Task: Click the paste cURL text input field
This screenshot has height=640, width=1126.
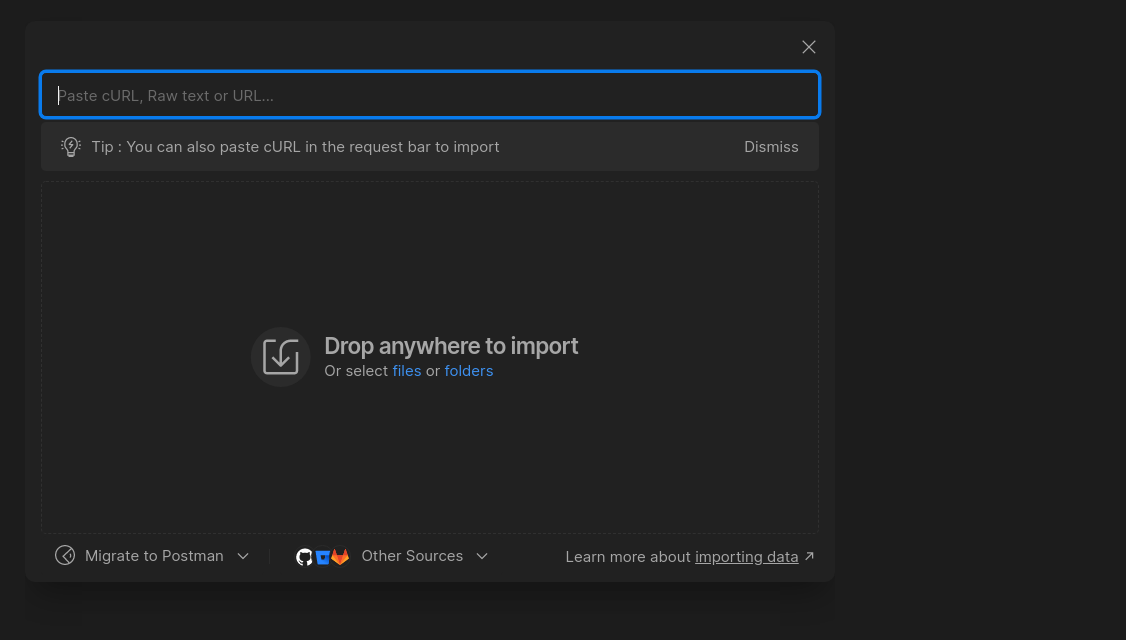Action: click(430, 96)
